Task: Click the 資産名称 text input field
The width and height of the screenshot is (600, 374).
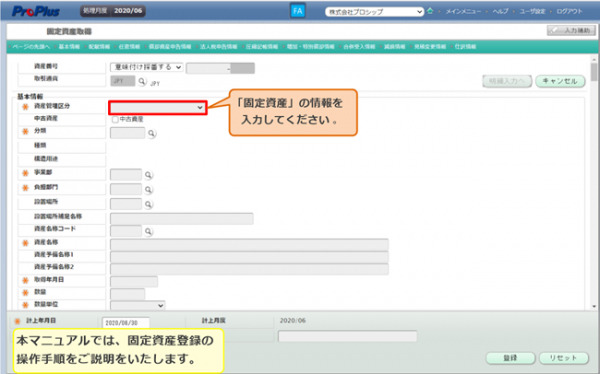Action: pos(249,245)
